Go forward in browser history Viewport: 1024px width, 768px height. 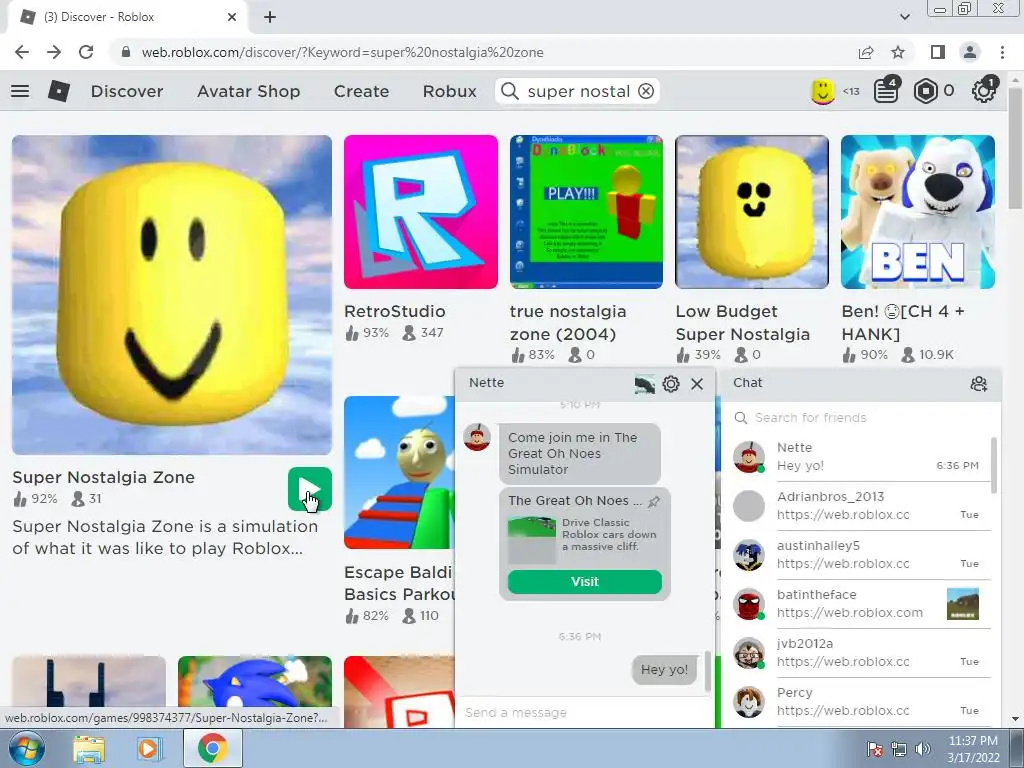click(54, 52)
